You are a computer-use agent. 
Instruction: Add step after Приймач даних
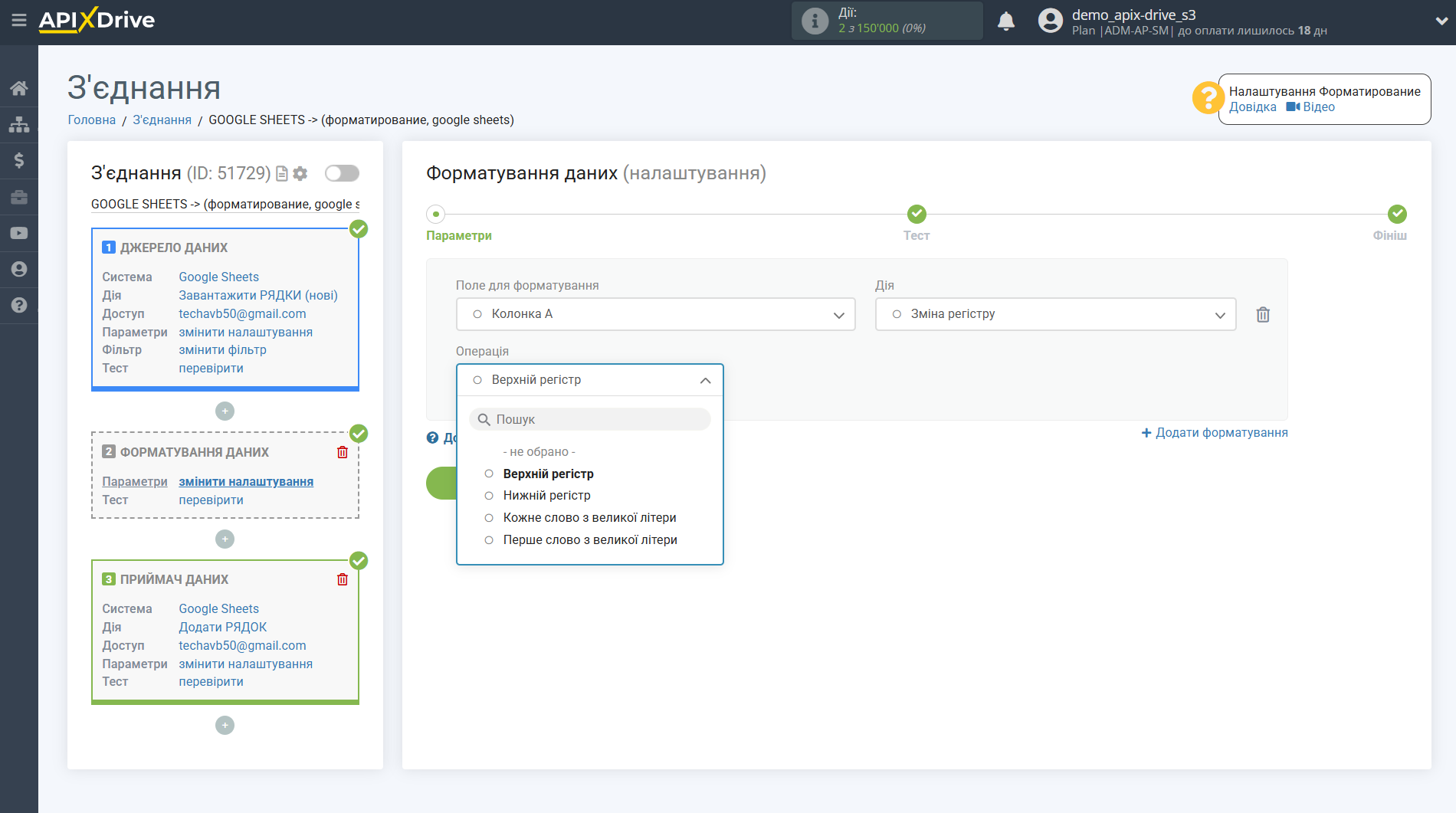pos(225,726)
